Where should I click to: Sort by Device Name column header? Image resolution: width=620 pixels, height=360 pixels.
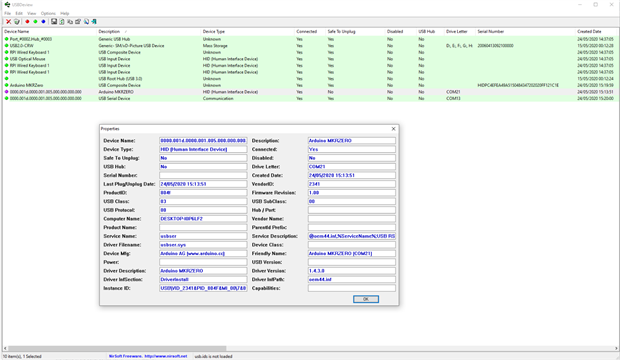tap(49, 31)
